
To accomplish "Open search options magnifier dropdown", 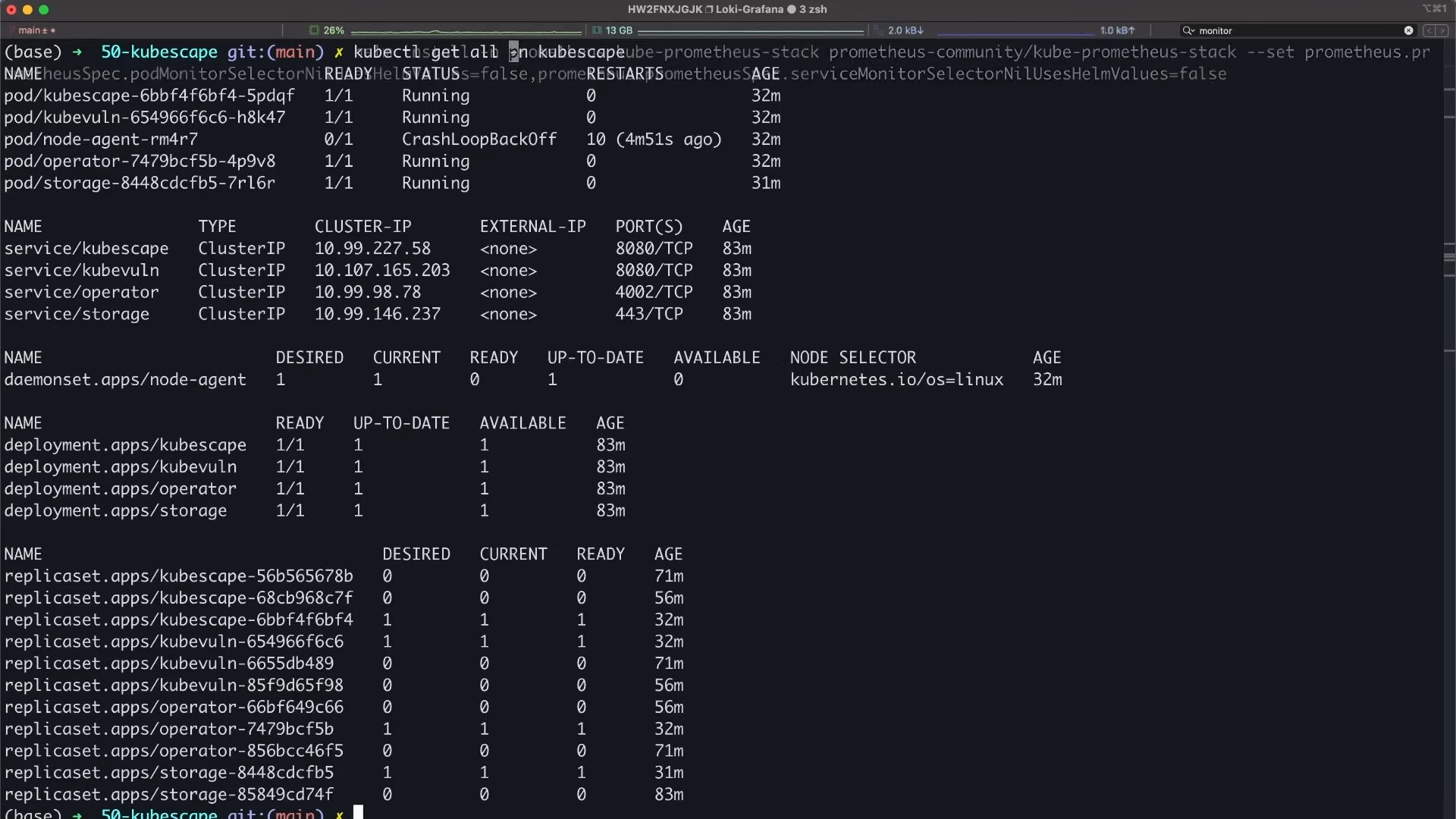I will coord(1188,30).
